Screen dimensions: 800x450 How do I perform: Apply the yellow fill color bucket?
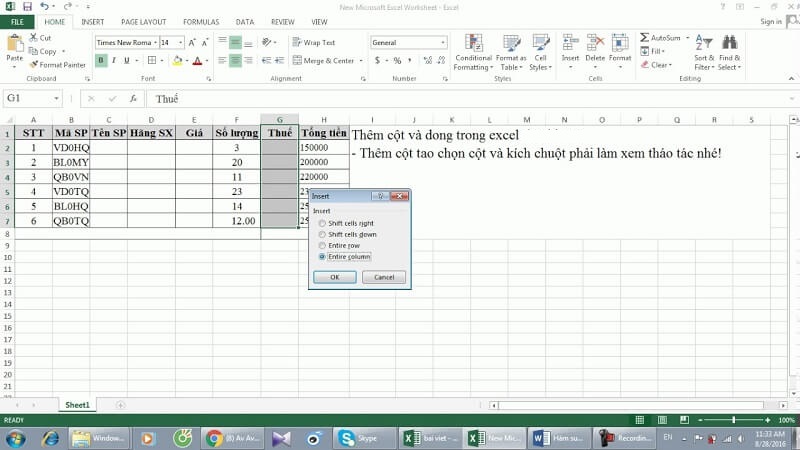pyautogui.click(x=177, y=60)
